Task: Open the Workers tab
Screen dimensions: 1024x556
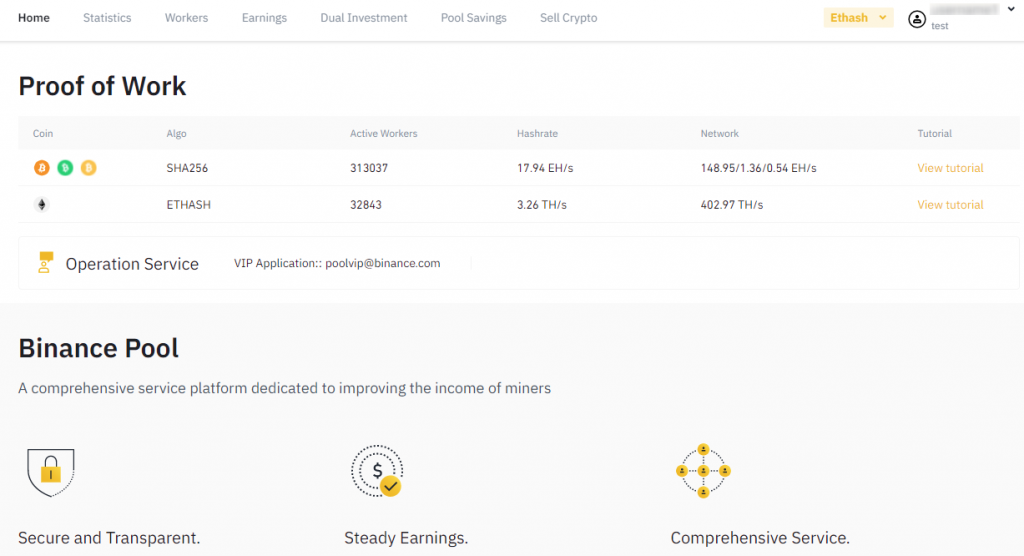Action: tap(186, 18)
